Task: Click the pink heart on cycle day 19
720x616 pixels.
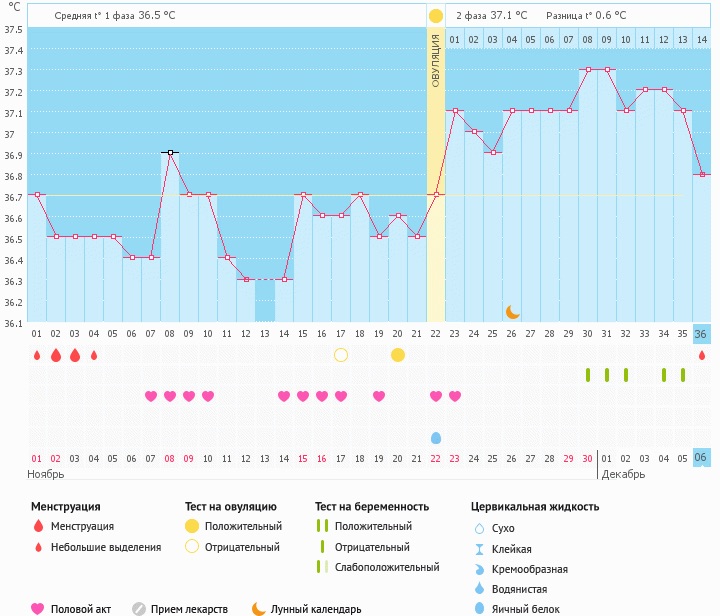Action: pos(379,396)
